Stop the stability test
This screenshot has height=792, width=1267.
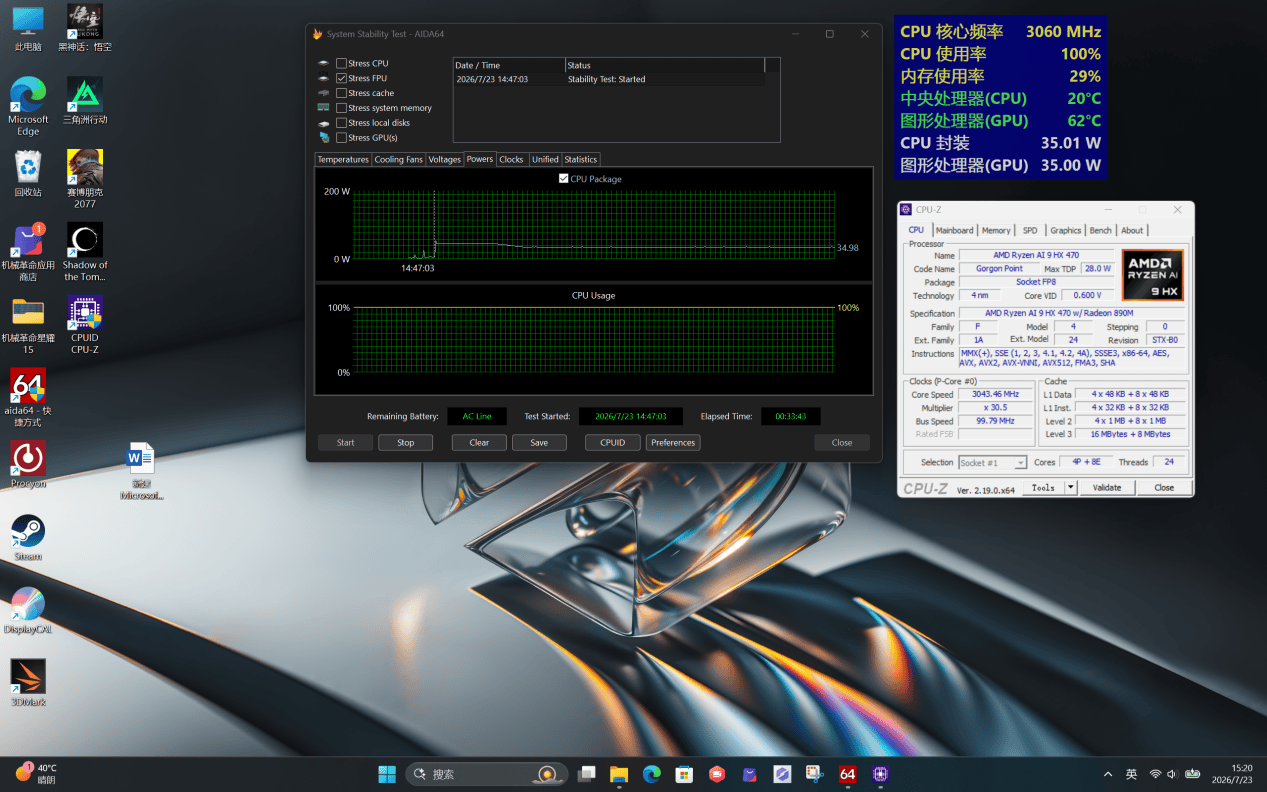405,442
